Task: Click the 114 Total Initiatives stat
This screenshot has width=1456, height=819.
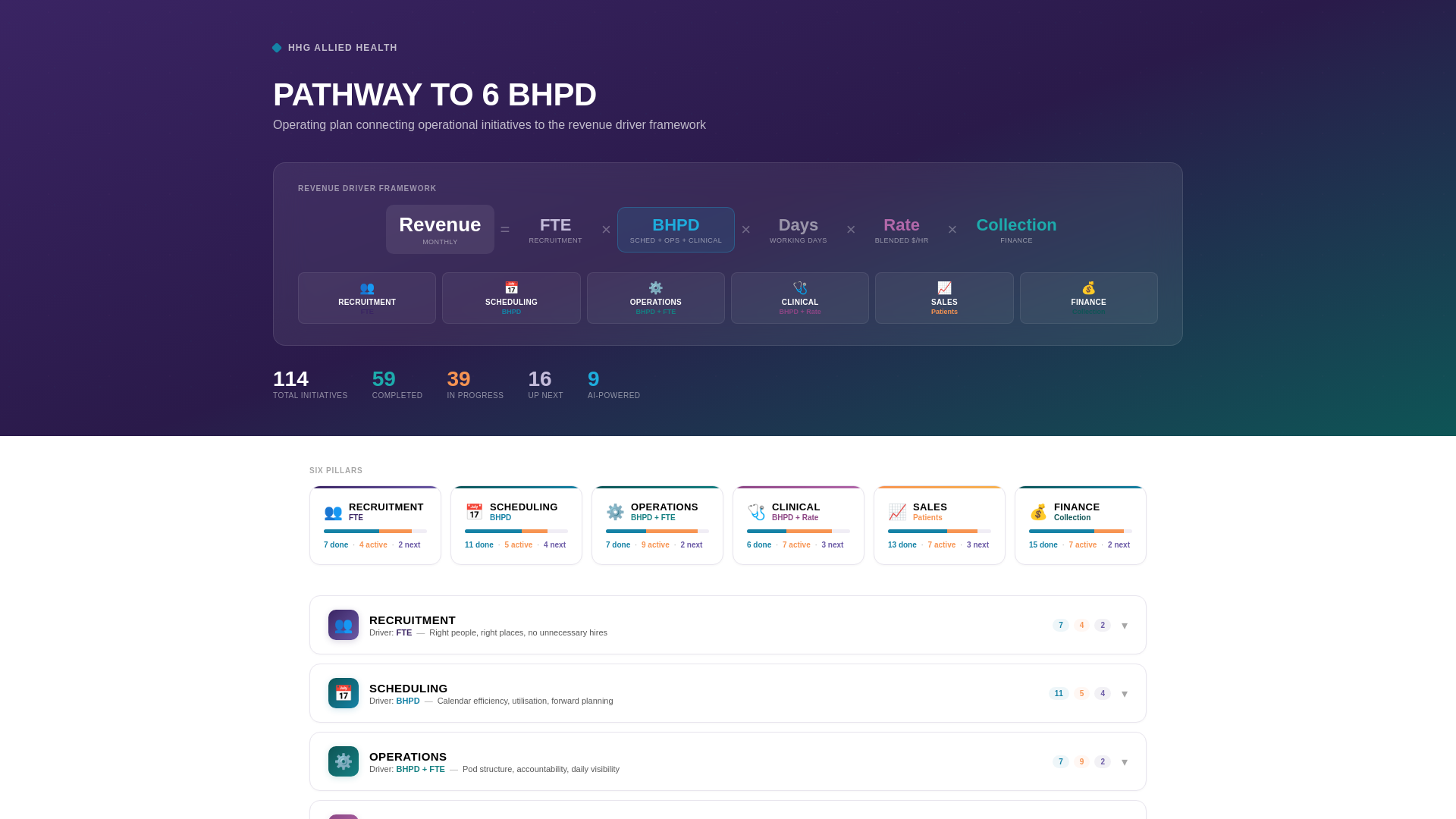Action: [310, 384]
